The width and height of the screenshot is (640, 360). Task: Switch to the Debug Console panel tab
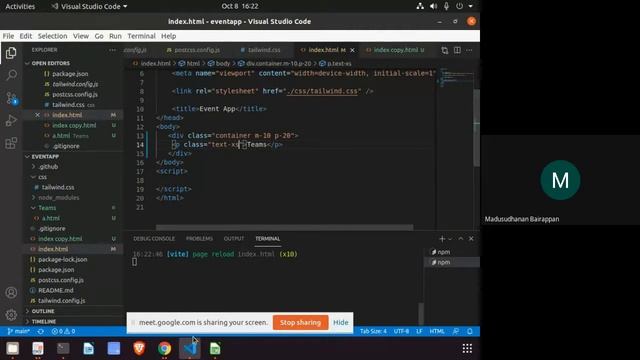pyautogui.click(x=154, y=238)
